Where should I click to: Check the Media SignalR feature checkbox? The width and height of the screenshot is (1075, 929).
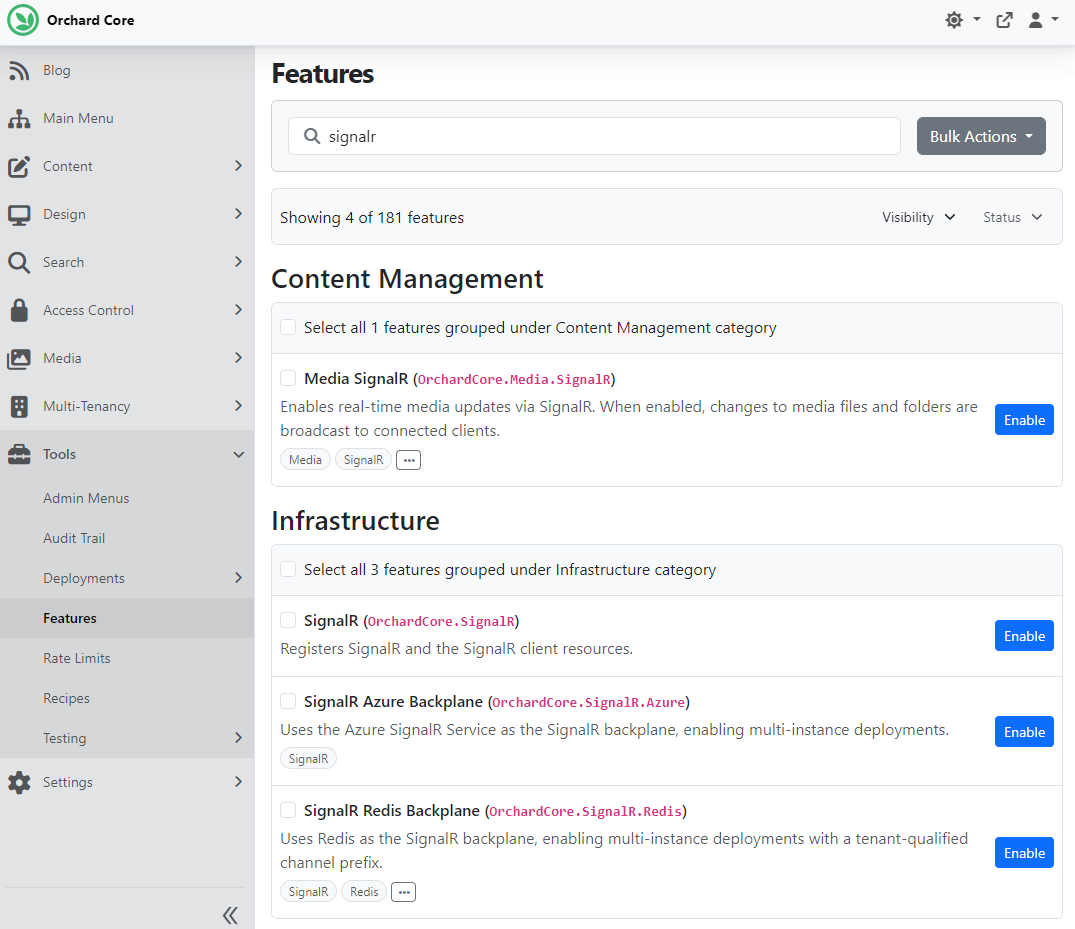coord(288,378)
